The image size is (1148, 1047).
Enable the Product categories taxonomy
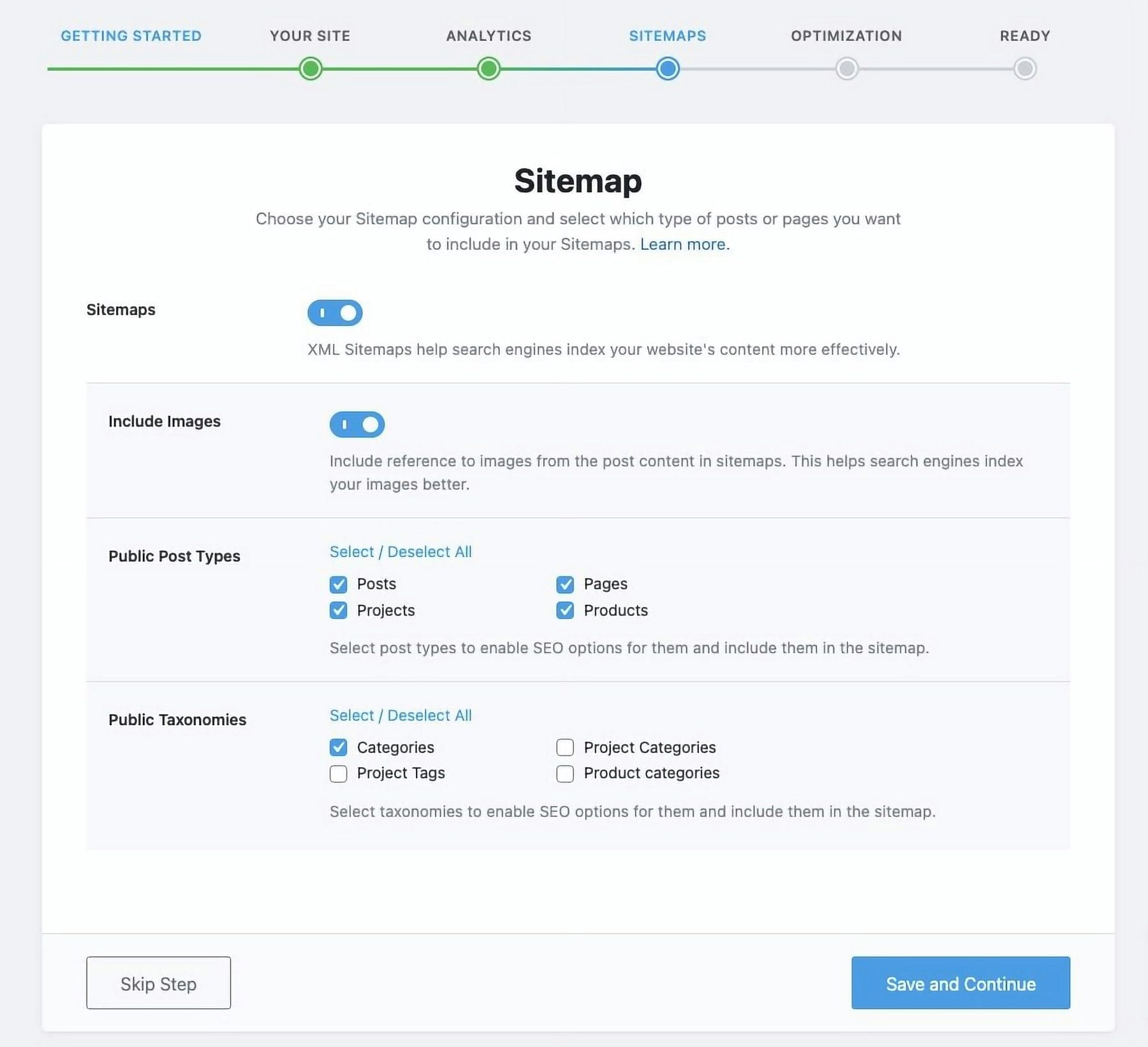coord(565,773)
